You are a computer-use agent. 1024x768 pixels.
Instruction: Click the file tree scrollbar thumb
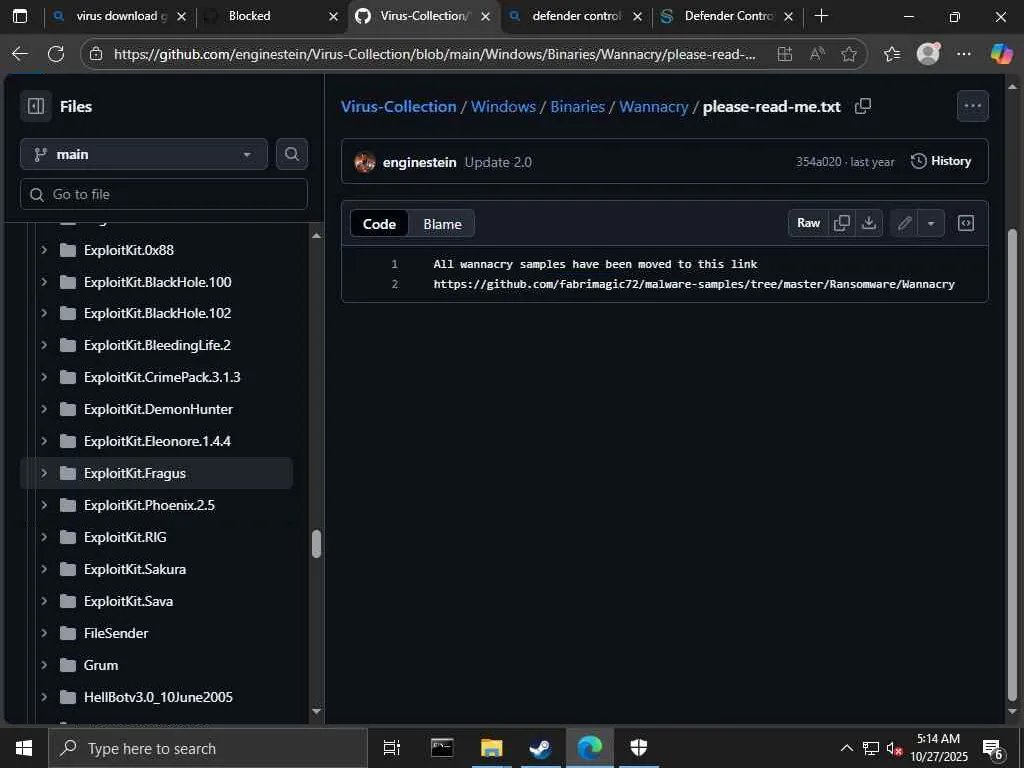[x=316, y=543]
